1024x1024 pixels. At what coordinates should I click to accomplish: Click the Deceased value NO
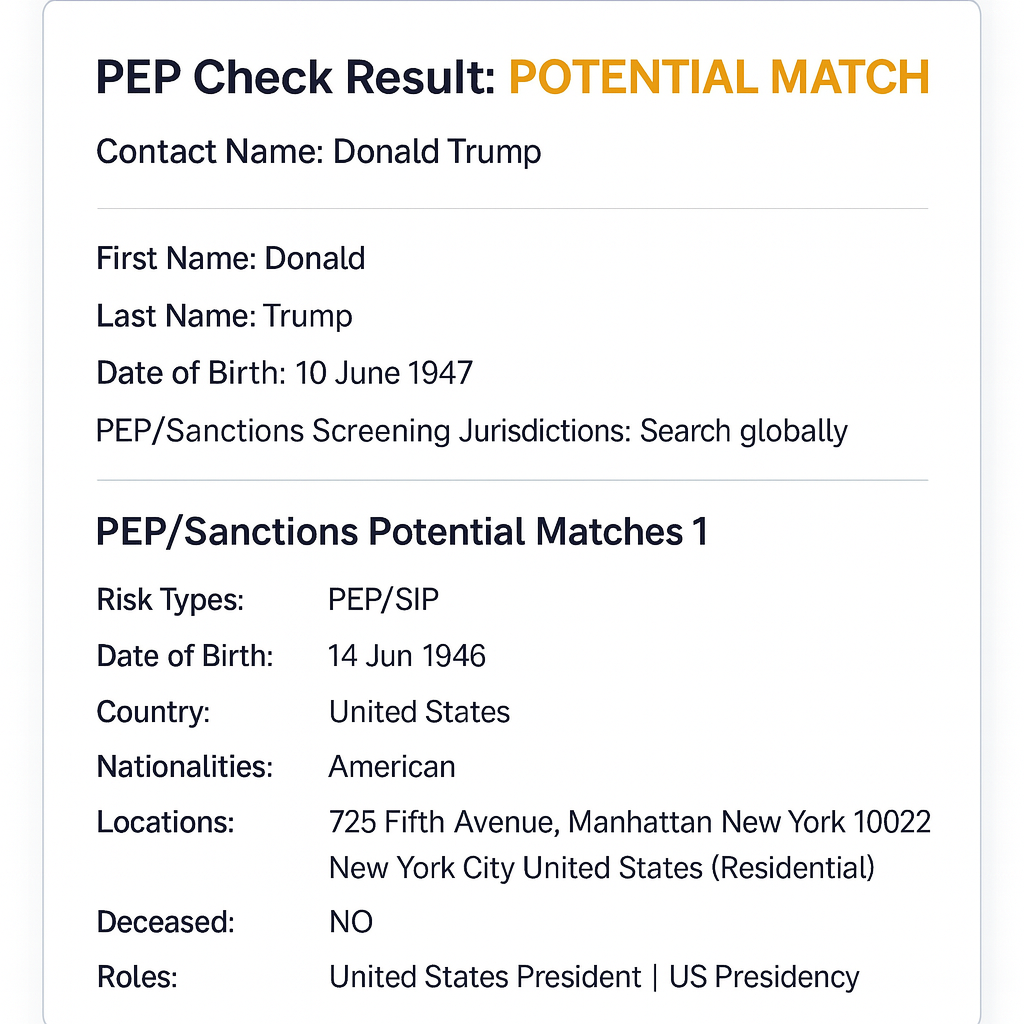coord(350,922)
